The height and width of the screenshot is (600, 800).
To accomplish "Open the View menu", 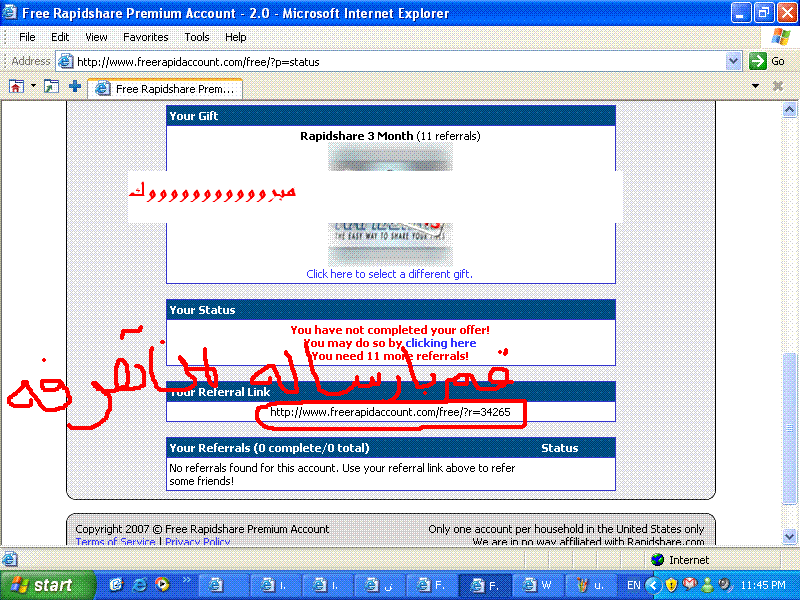I will click(x=96, y=37).
